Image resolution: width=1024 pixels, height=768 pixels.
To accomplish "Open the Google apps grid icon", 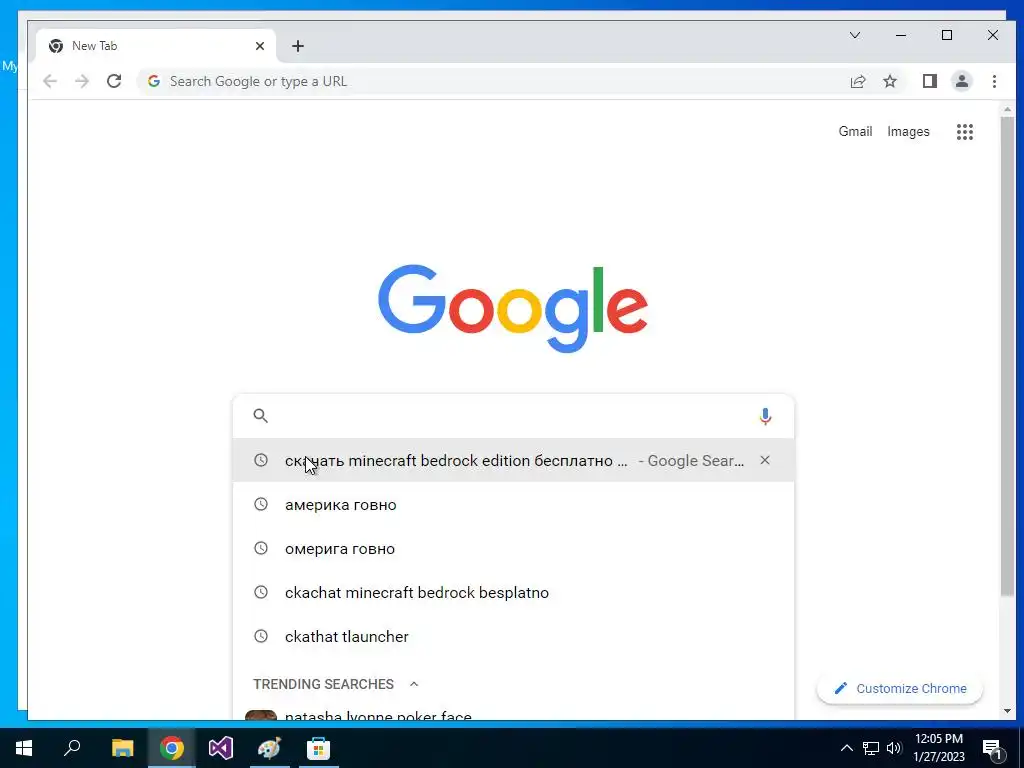I will click(965, 132).
